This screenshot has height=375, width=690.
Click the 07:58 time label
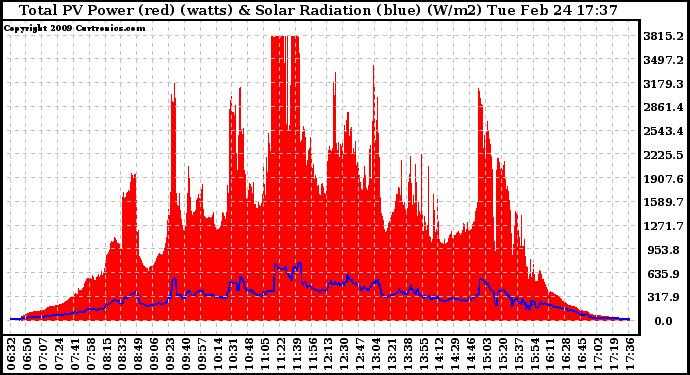(x=90, y=353)
